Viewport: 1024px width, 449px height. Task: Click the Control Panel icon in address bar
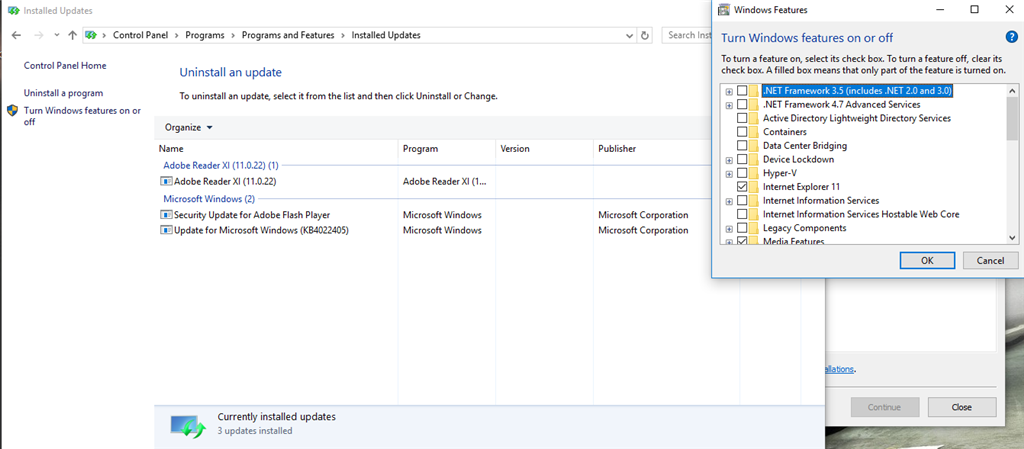pos(91,35)
